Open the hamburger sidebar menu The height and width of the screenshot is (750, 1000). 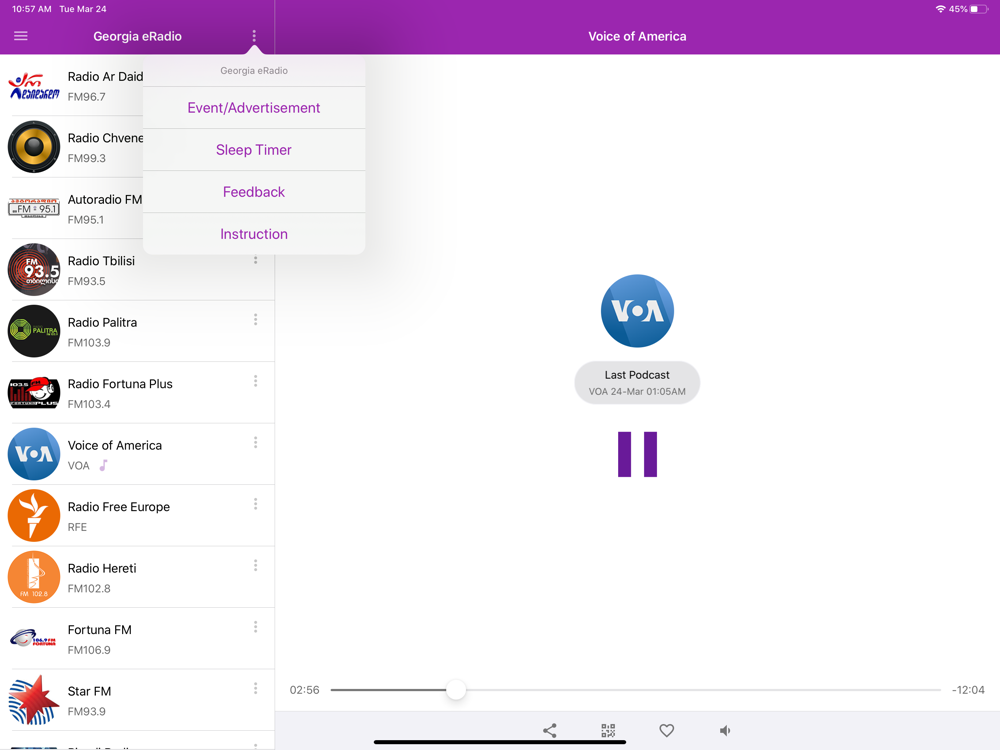pos(20,36)
